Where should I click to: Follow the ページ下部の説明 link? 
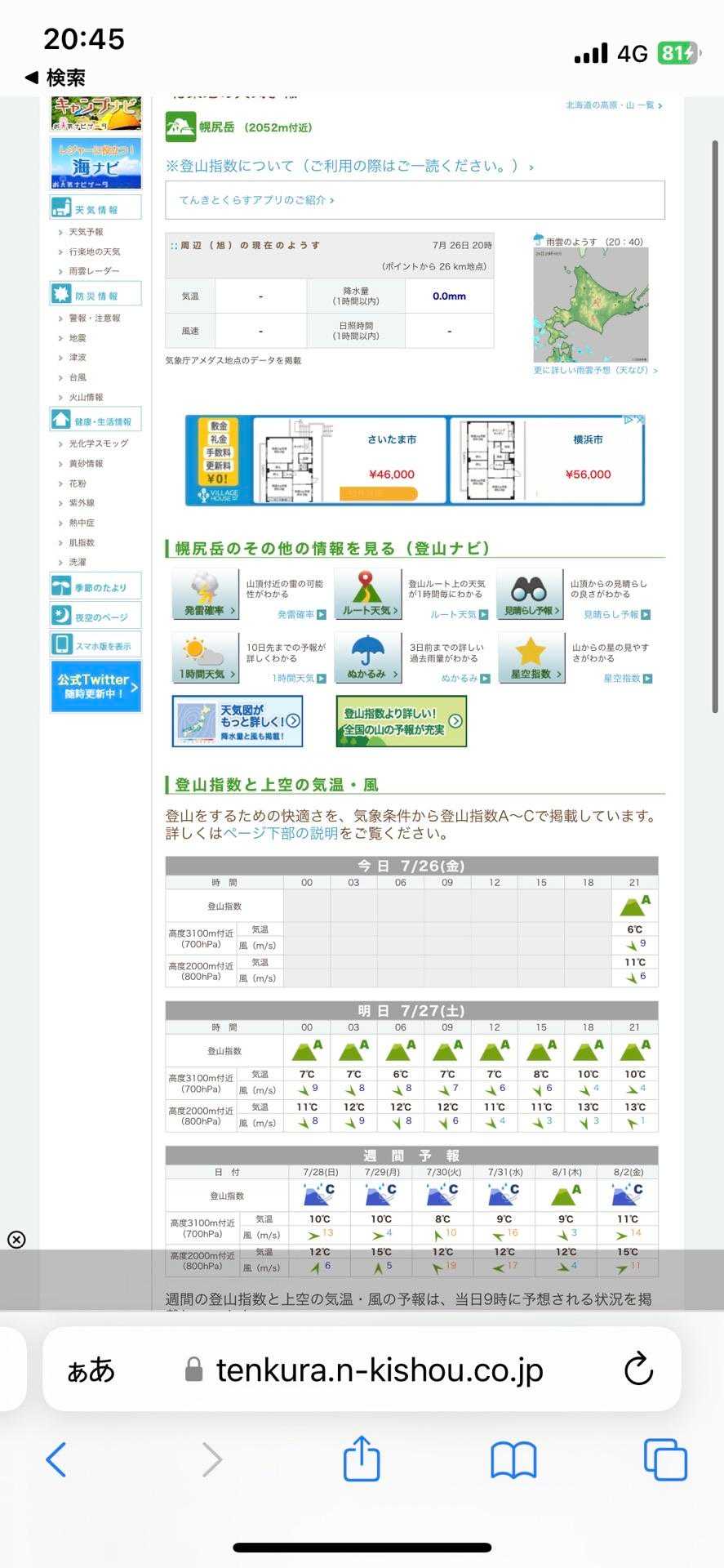pyautogui.click(x=280, y=834)
